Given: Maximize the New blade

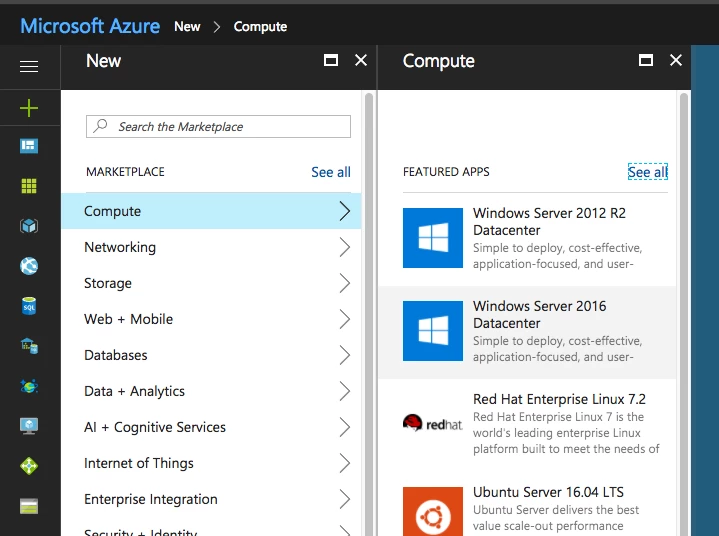Looking at the screenshot, I should [331, 60].
